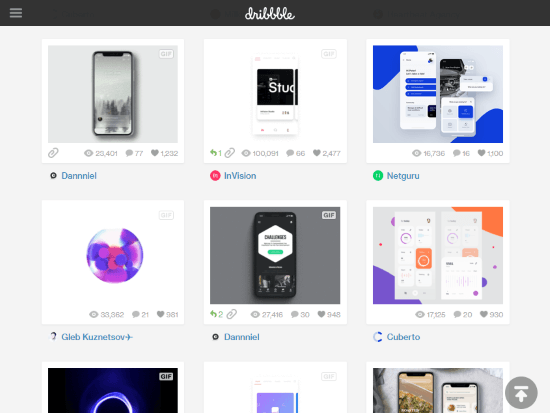Open the colorful purple sphere shot
Screen dimensions: 550x413
coord(113,255)
